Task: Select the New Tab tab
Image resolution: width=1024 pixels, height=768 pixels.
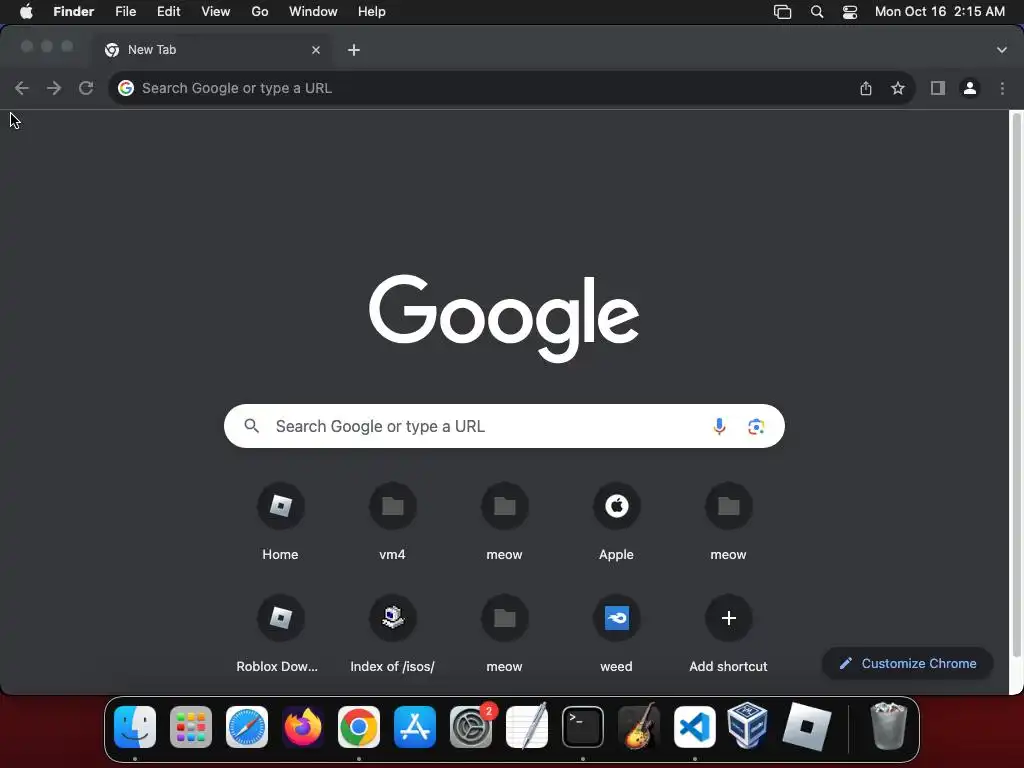Action: [x=212, y=50]
